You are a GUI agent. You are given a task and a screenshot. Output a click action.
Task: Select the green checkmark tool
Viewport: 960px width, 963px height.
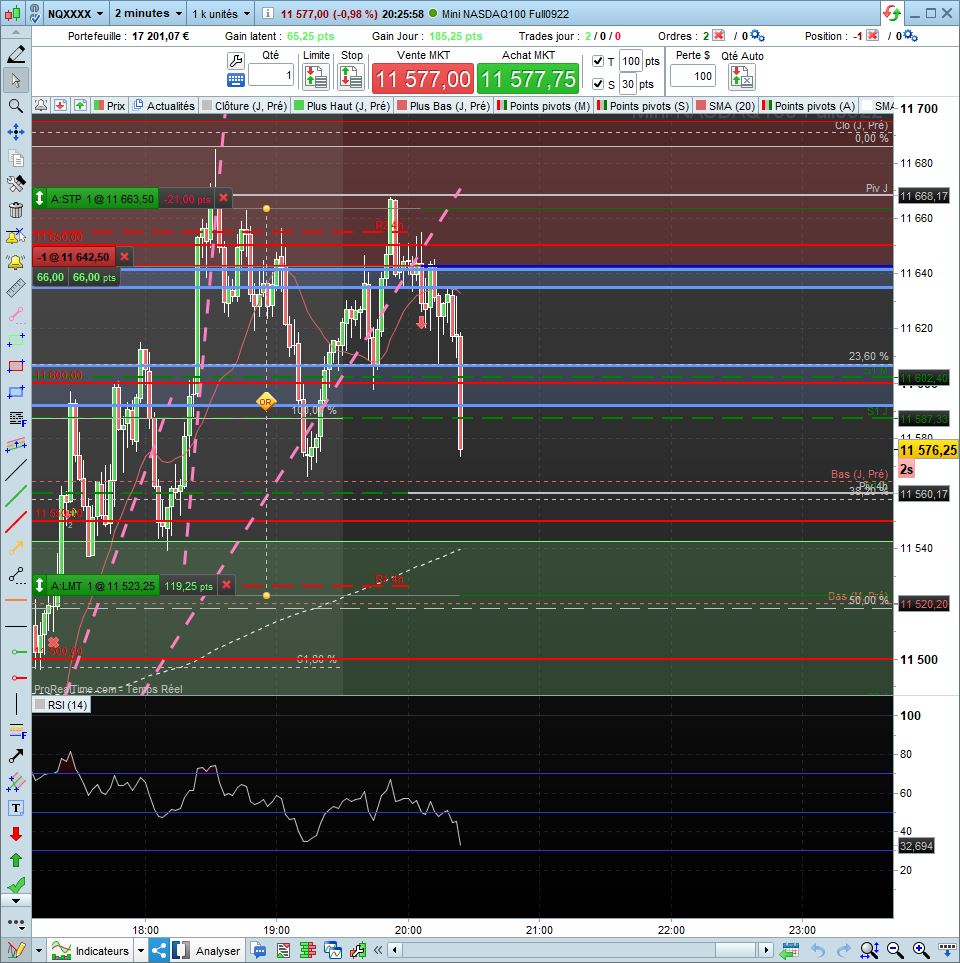[x=16, y=884]
